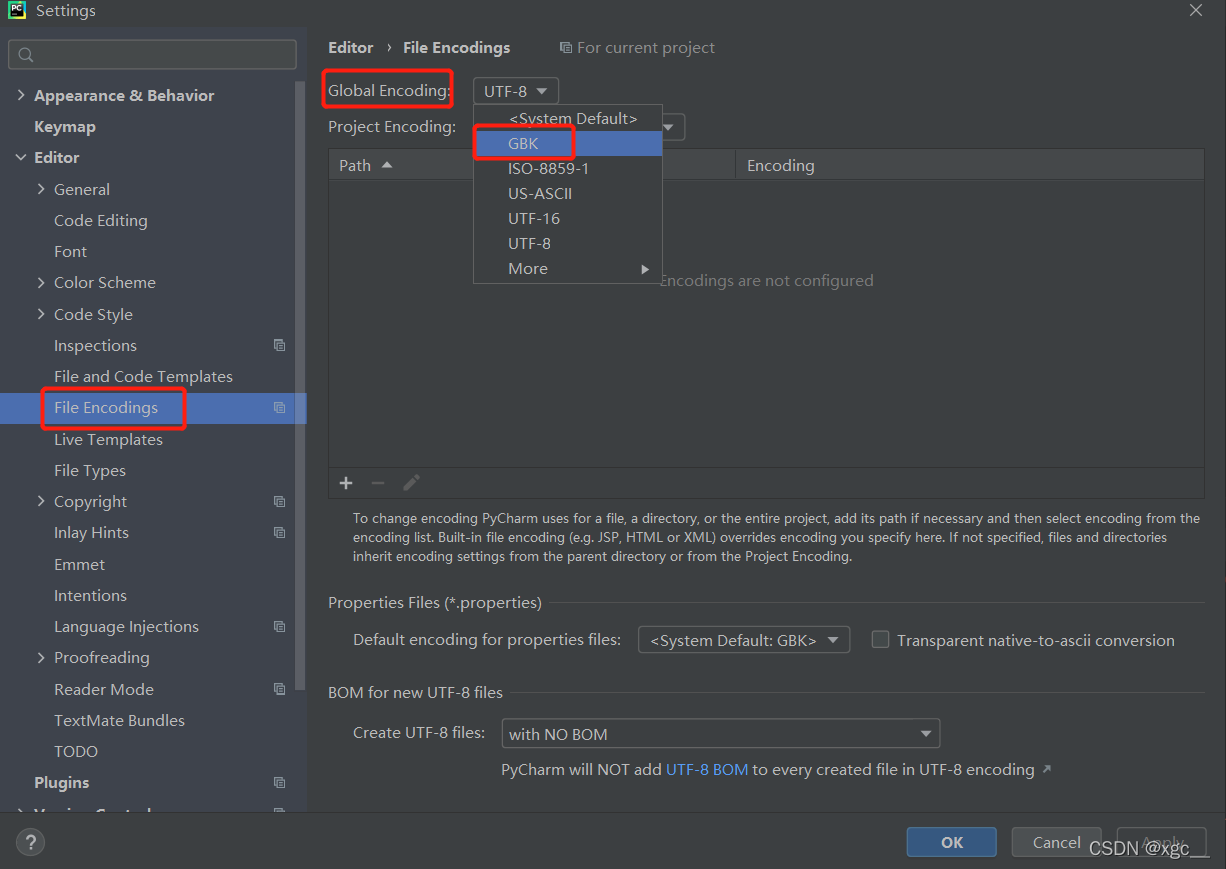Enable Transparent native-to-ascii conversion checkbox

[x=880, y=639]
